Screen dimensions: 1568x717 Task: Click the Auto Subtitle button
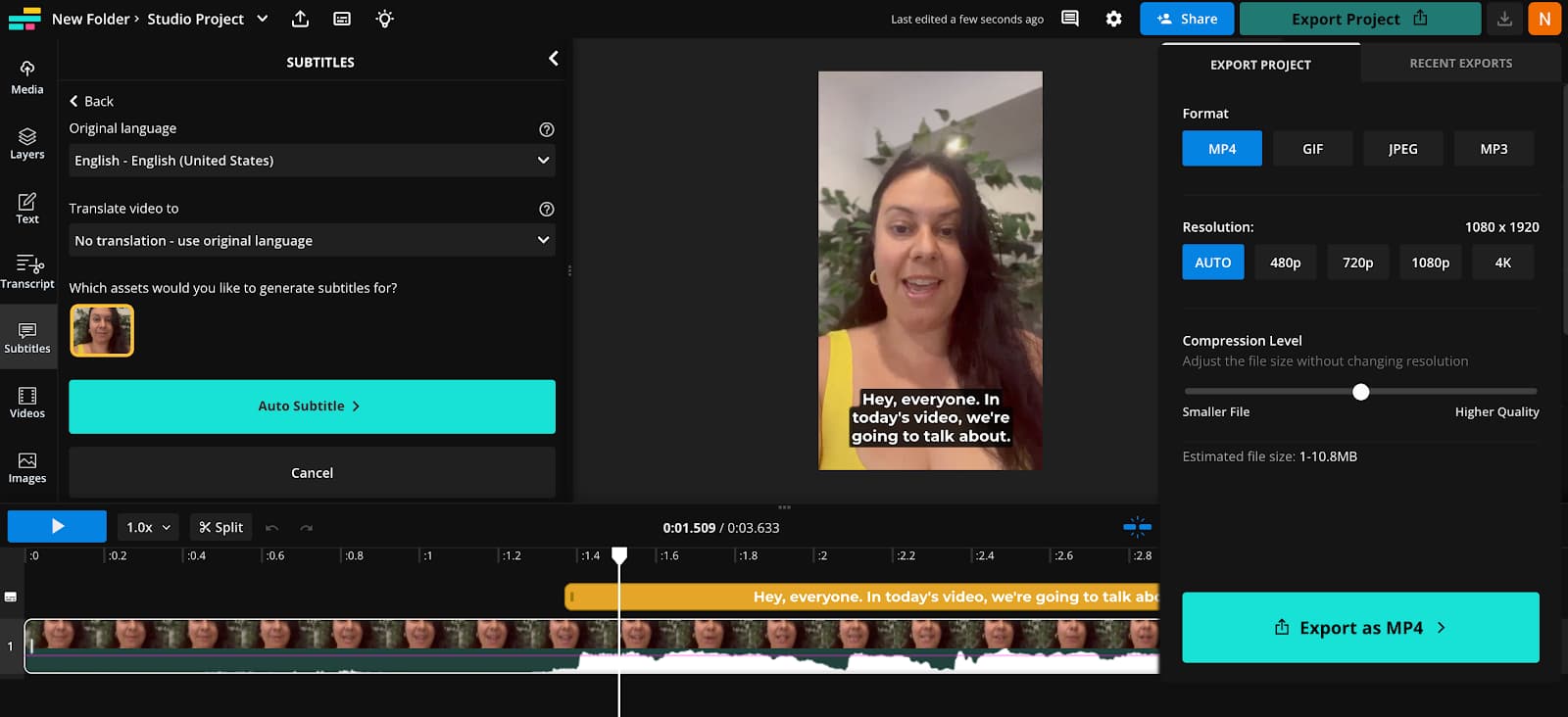(312, 406)
